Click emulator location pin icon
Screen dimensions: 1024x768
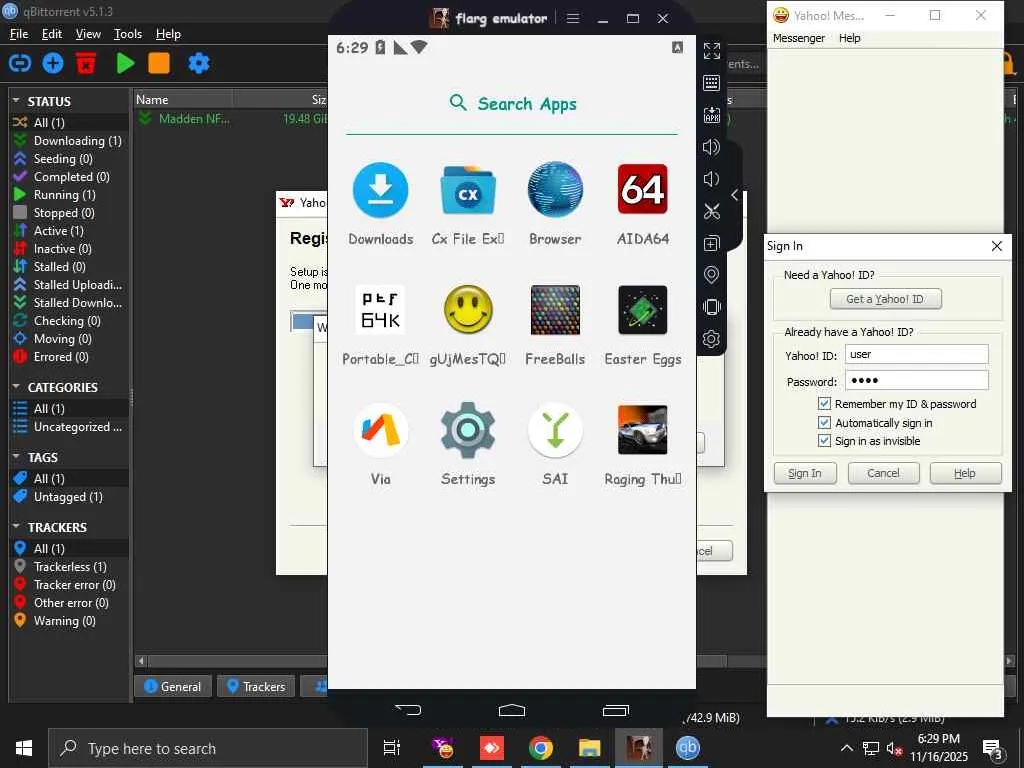tap(712, 275)
